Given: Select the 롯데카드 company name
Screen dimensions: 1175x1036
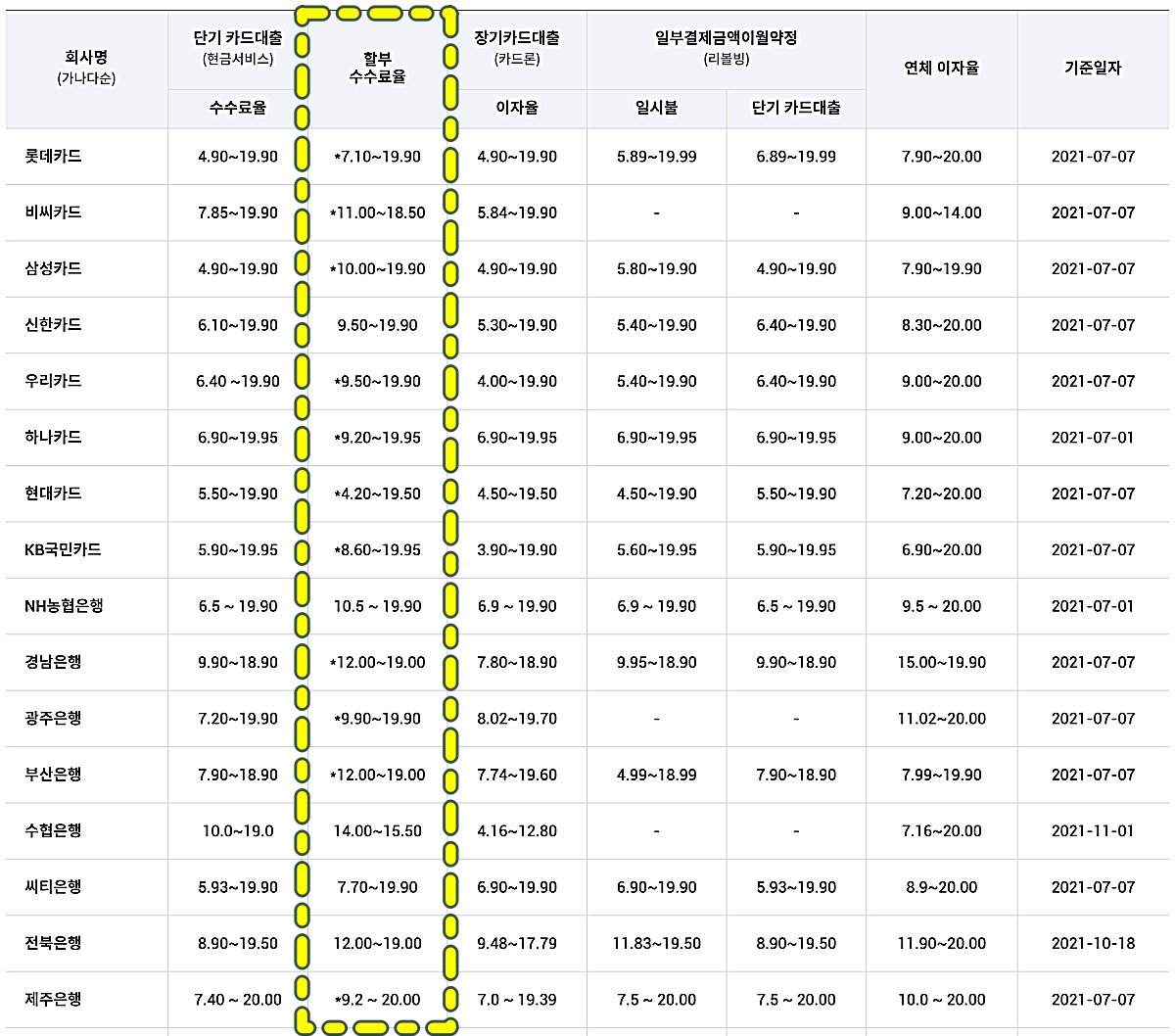Looking at the screenshot, I should tap(53, 157).
